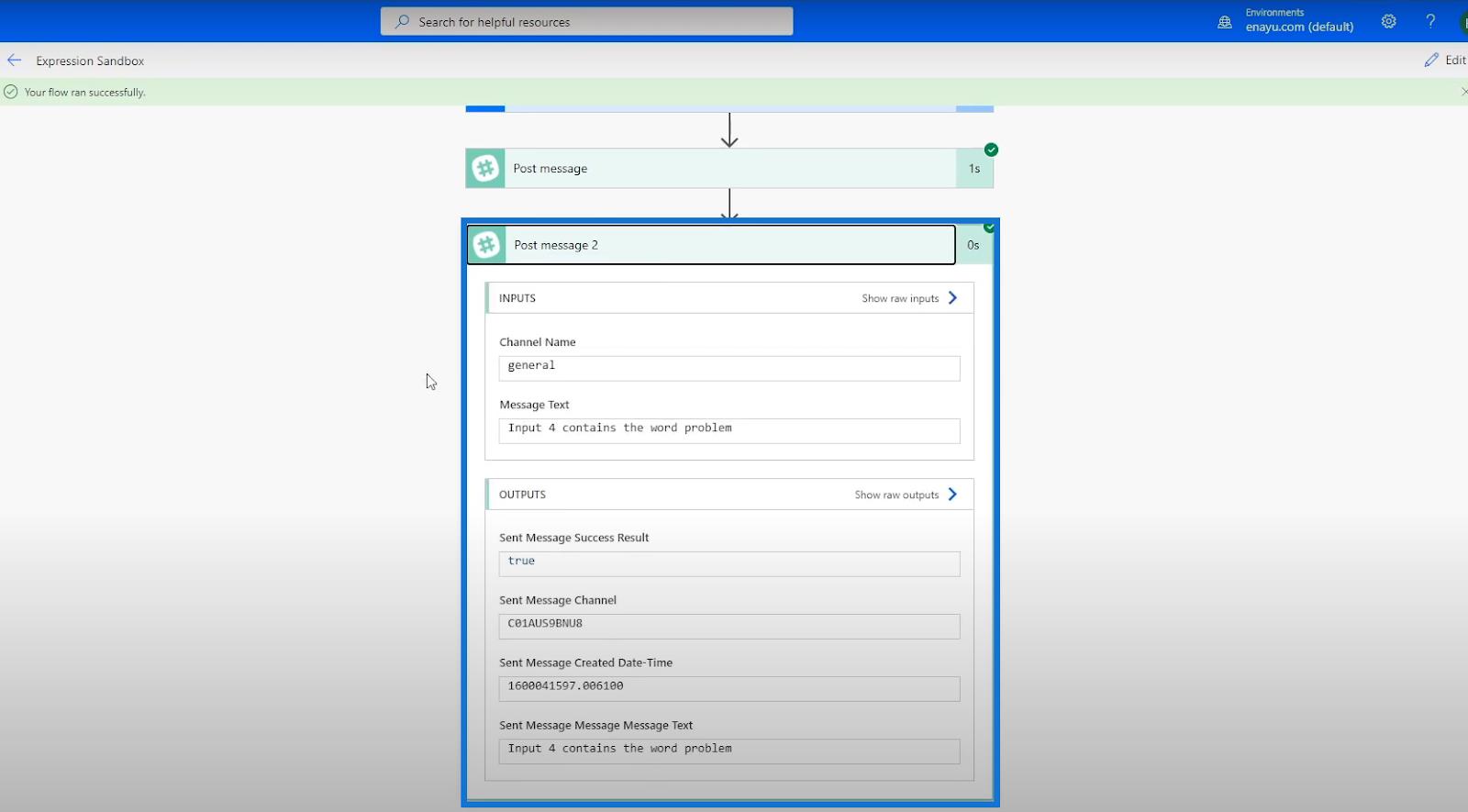
Task: Click the Edit pencil icon
Action: 1431,60
